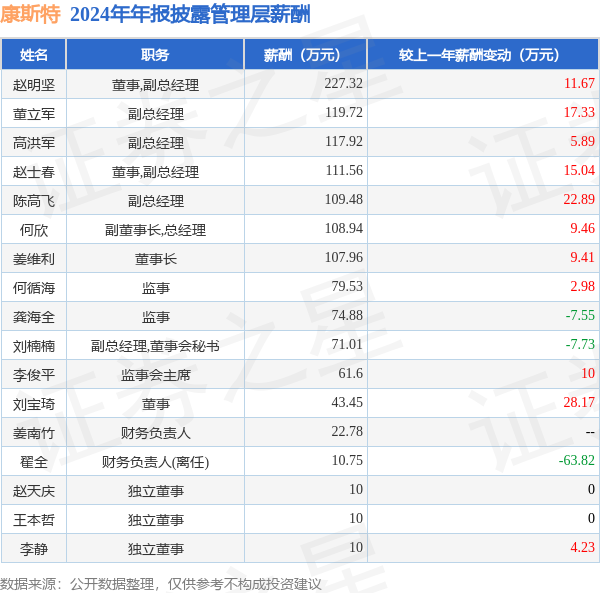The image size is (600, 593).
Task: Click the 康斯特 company name in title
Action: [x=30, y=15]
